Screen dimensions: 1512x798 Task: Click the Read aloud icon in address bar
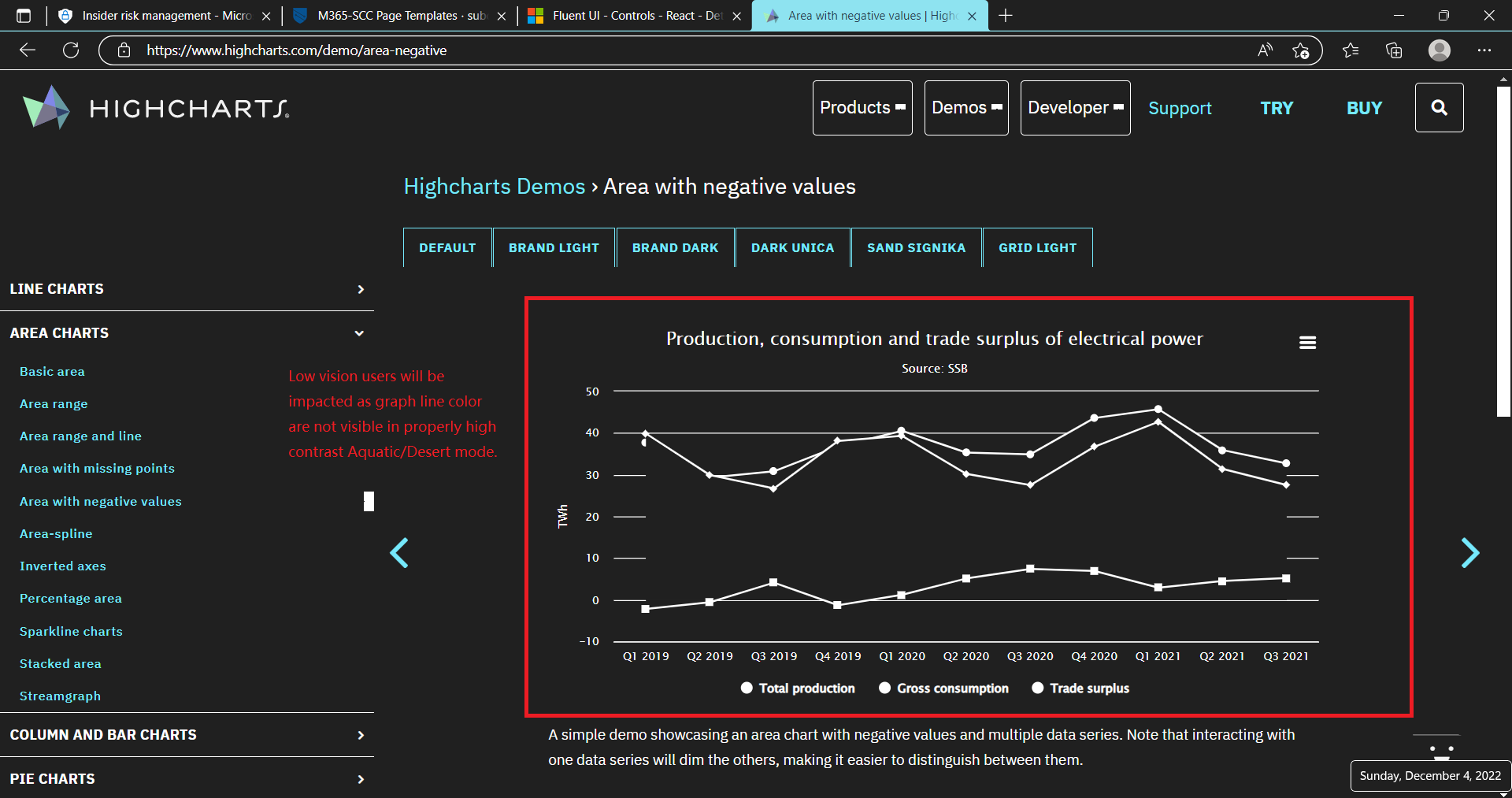1265,50
